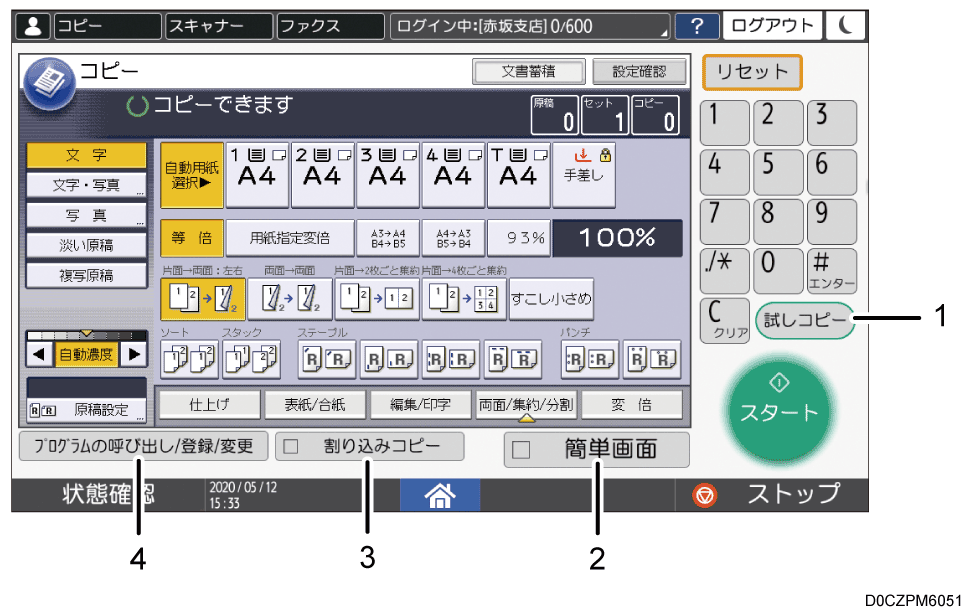
Task: Select 写真 original type
Action: [86, 215]
